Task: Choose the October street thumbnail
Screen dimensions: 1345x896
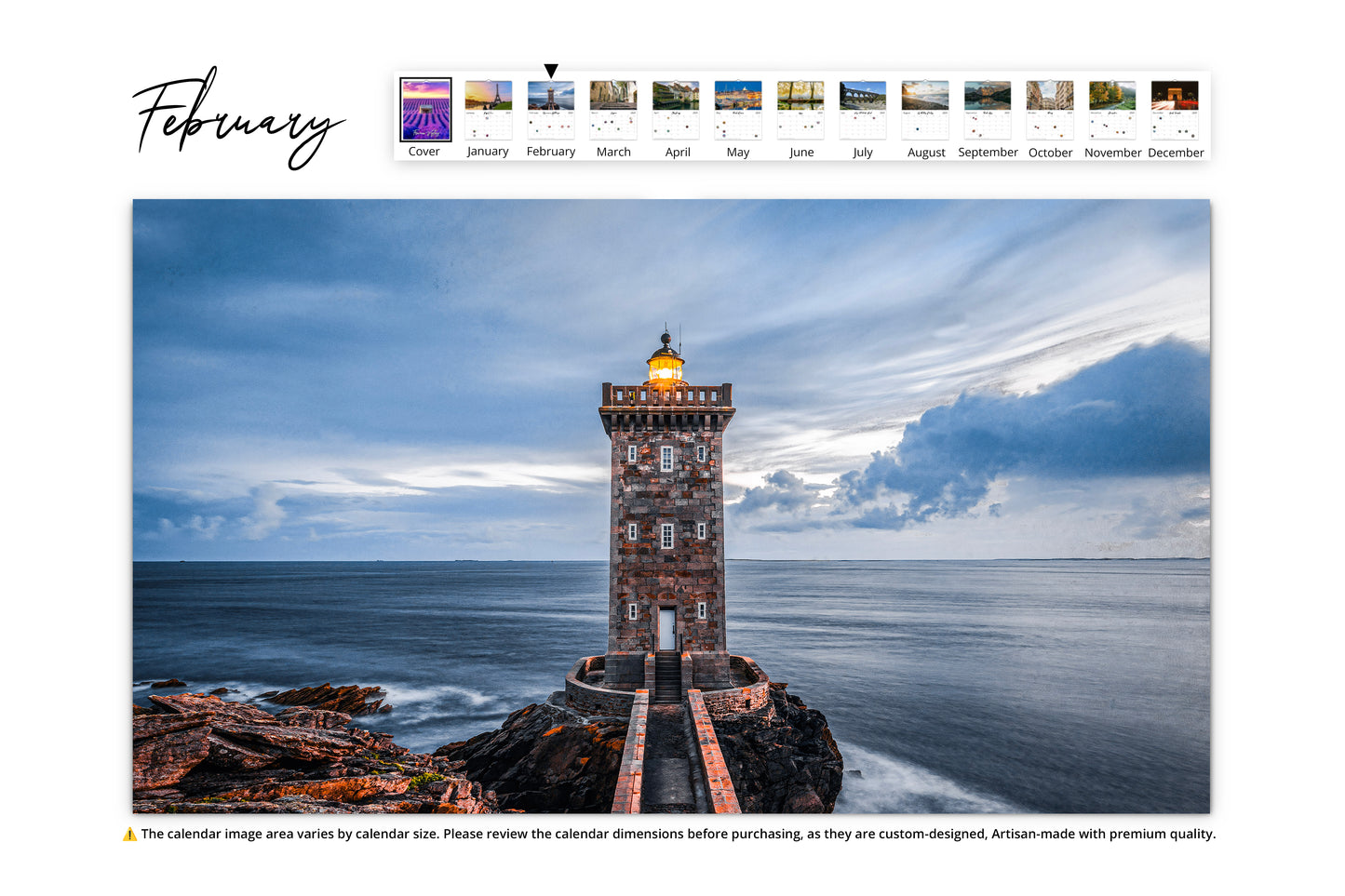Action: (x=1050, y=110)
